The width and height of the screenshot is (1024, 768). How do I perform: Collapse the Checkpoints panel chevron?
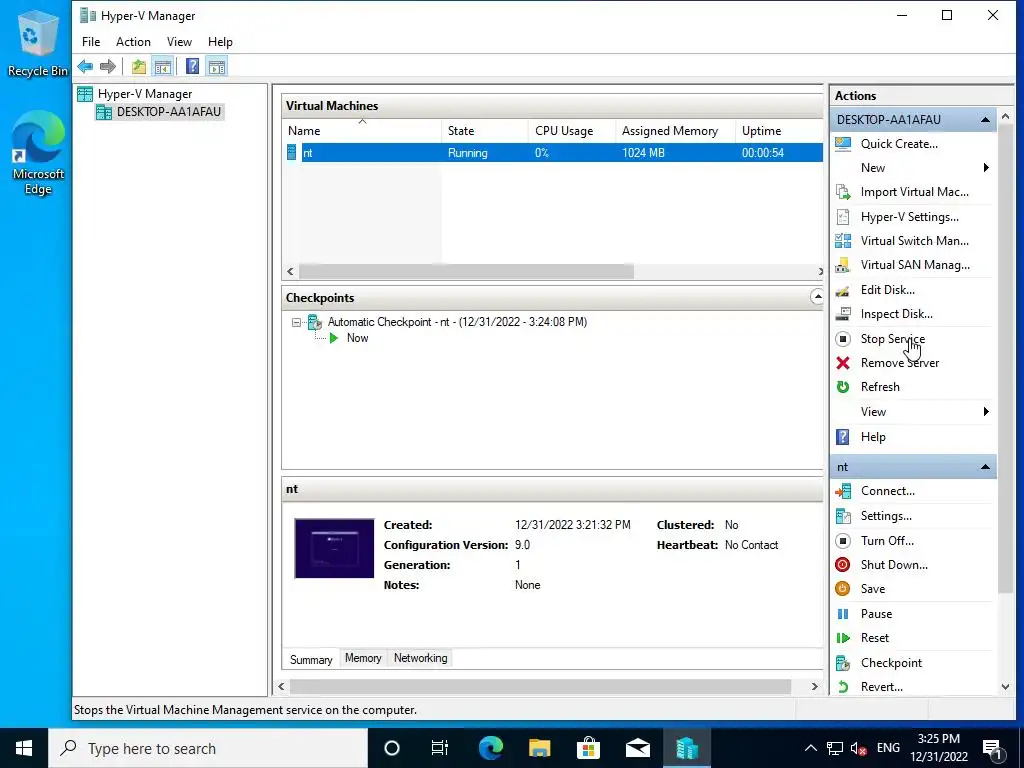point(817,297)
